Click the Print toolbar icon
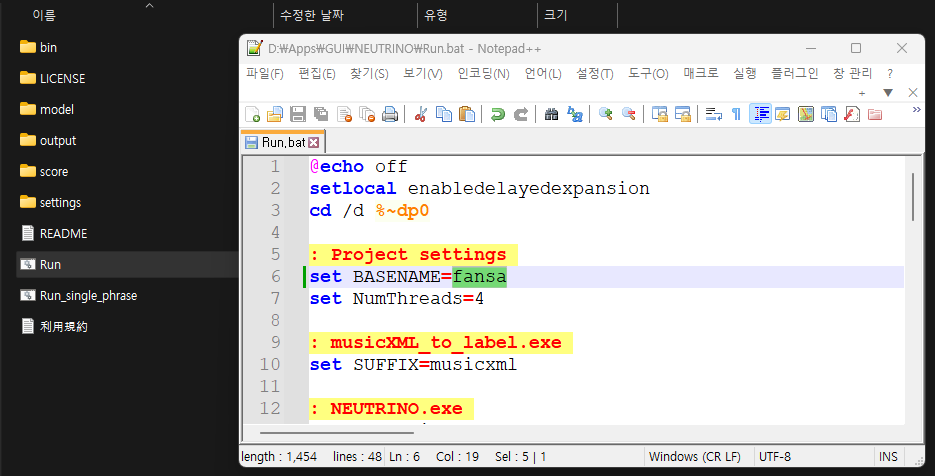This screenshot has height=476, width=935. [390, 115]
